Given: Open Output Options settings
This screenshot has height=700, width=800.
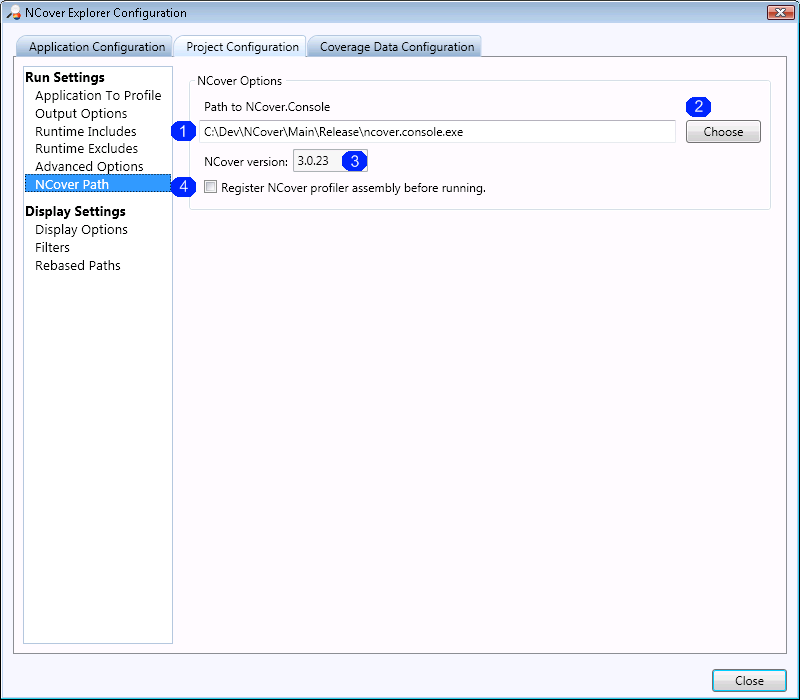Looking at the screenshot, I should pos(81,114).
